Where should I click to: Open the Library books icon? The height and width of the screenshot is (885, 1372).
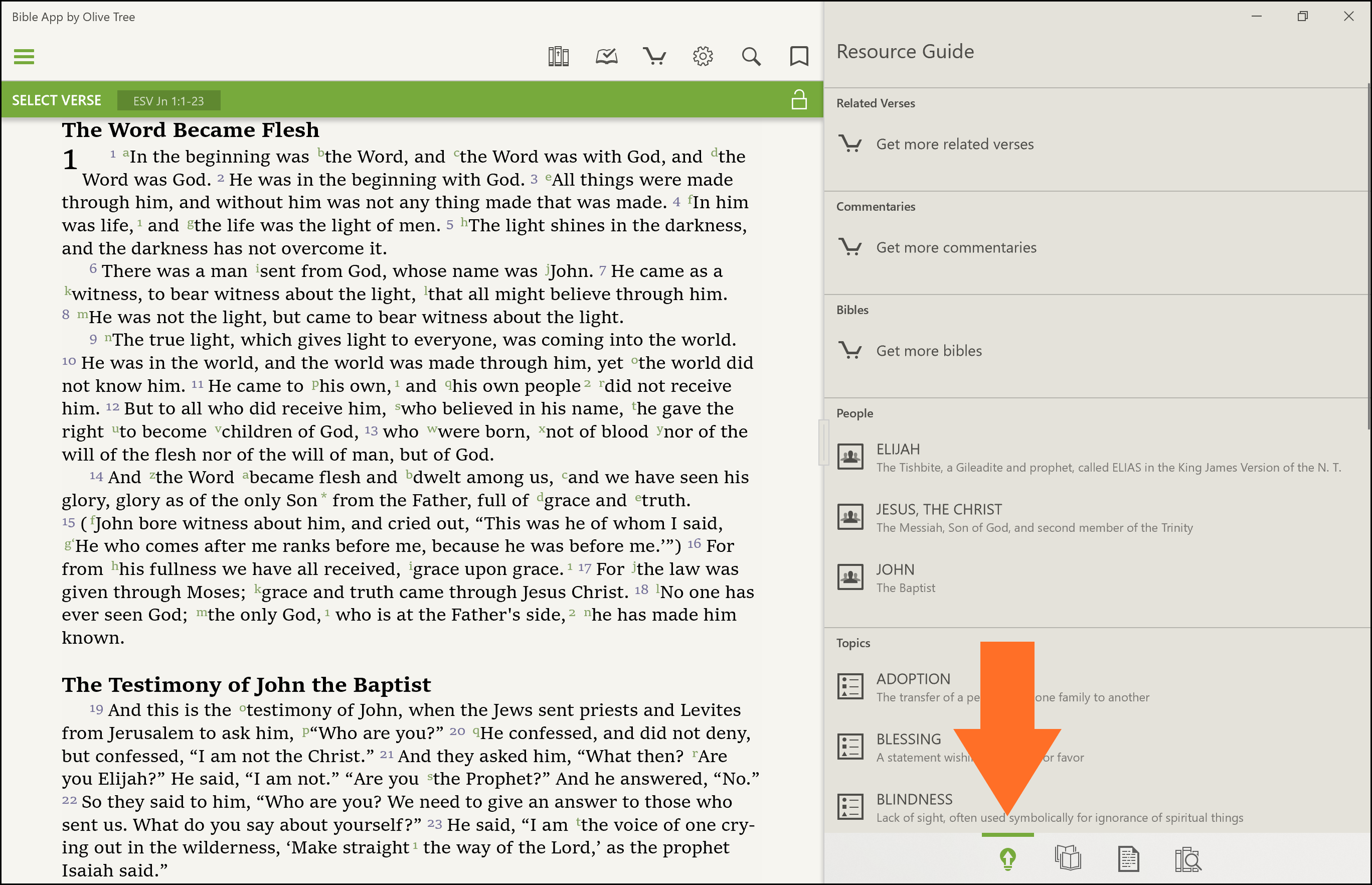tap(558, 56)
